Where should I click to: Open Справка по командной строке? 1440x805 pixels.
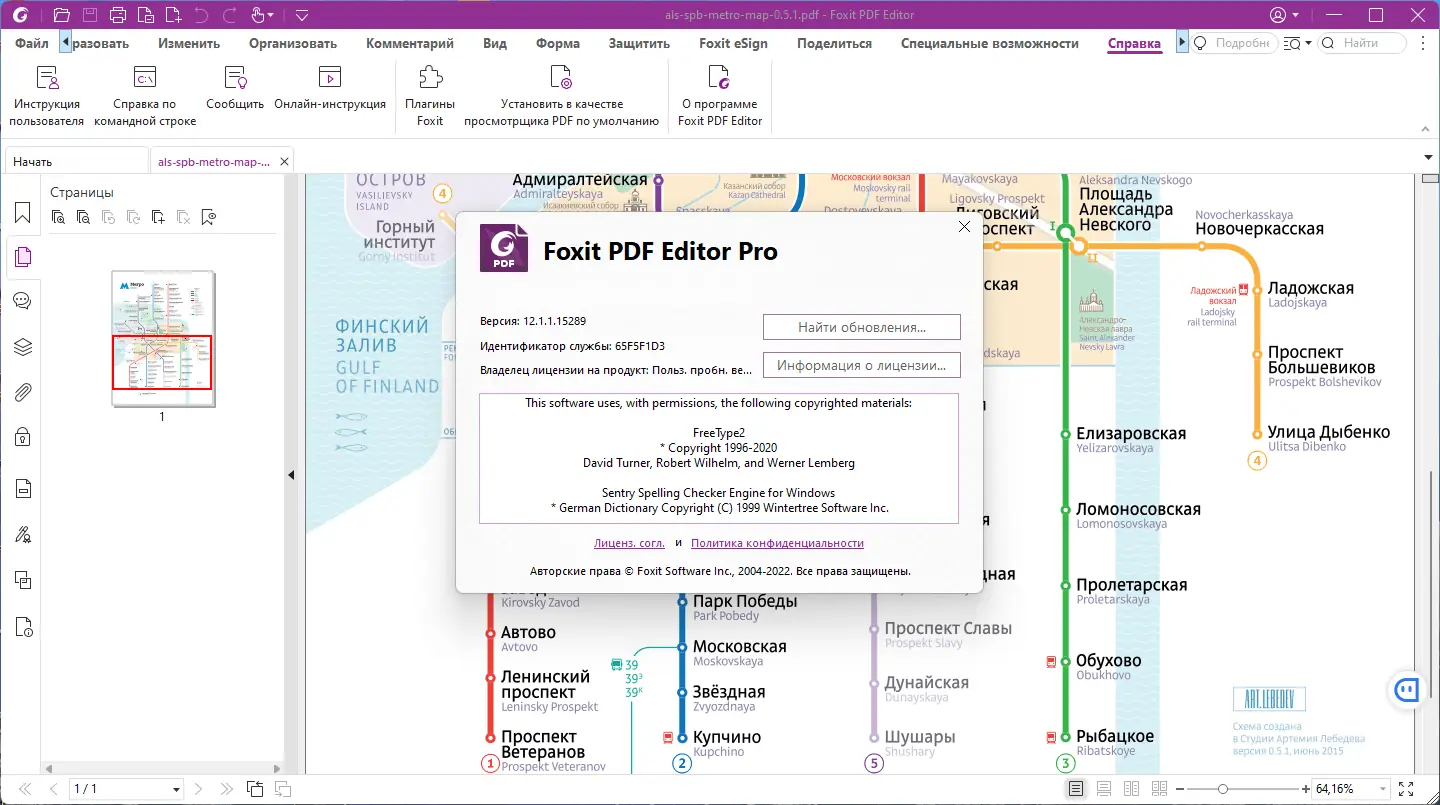click(x=145, y=96)
